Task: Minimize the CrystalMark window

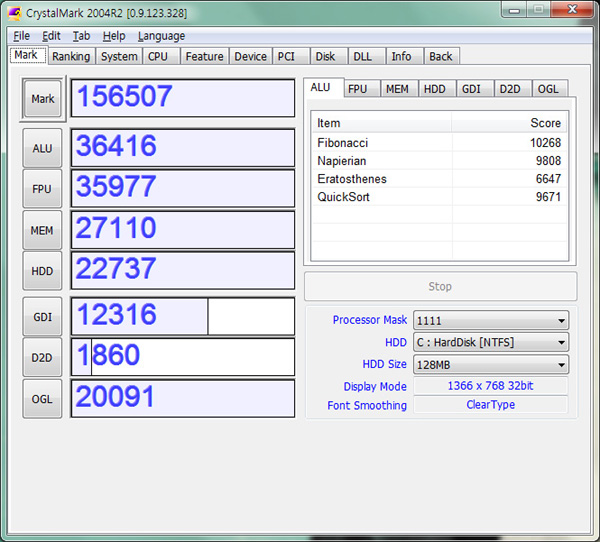Action: (x=514, y=10)
